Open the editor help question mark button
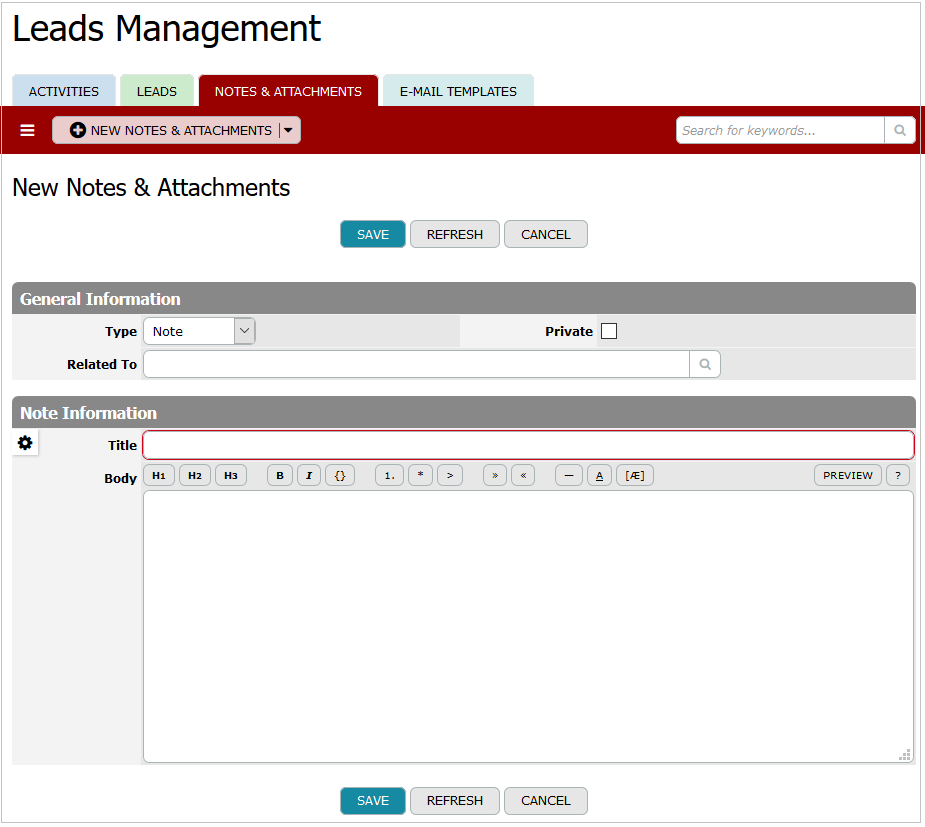 pos(897,476)
